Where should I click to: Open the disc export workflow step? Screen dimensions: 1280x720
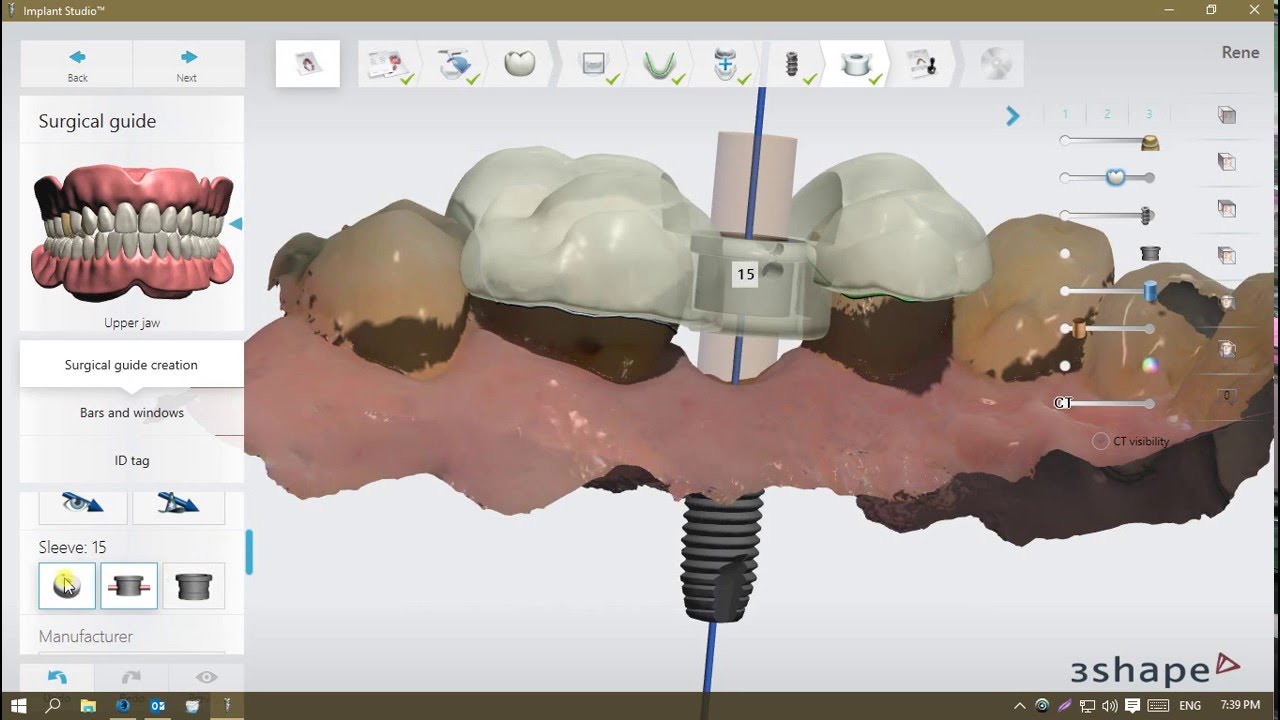tap(995, 64)
